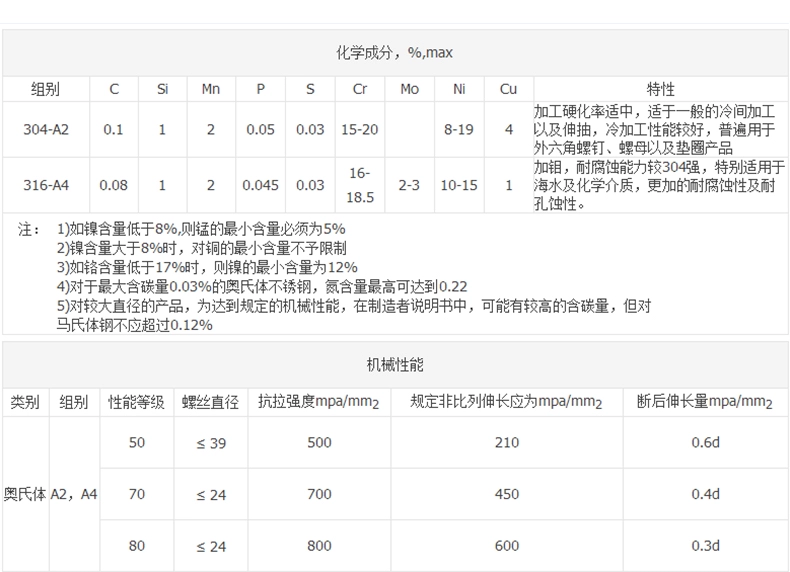790x572 pixels.
Task: Click the 16-18.5 chromium range
Action: click(x=360, y=185)
